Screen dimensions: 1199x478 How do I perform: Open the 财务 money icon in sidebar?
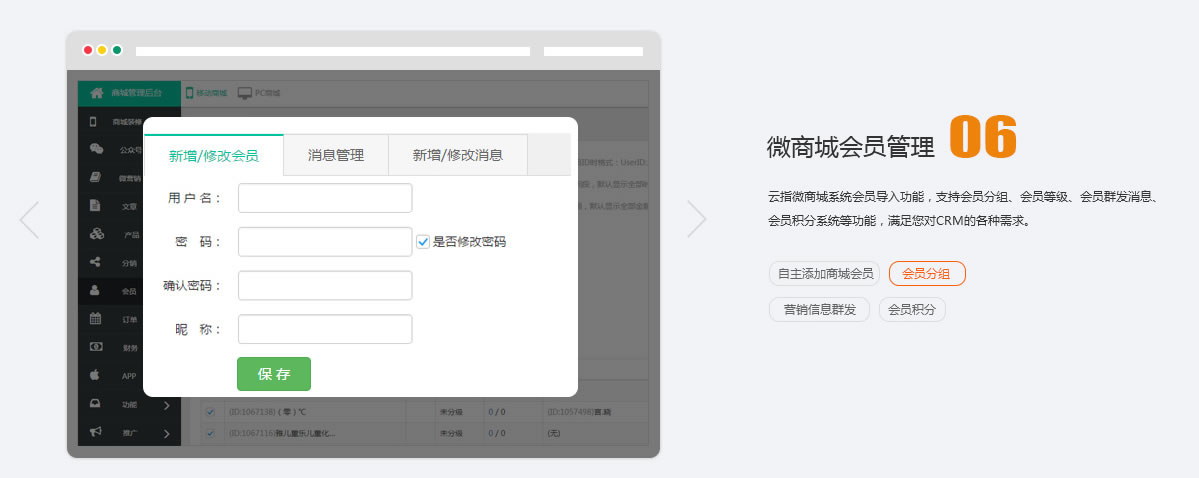point(96,347)
